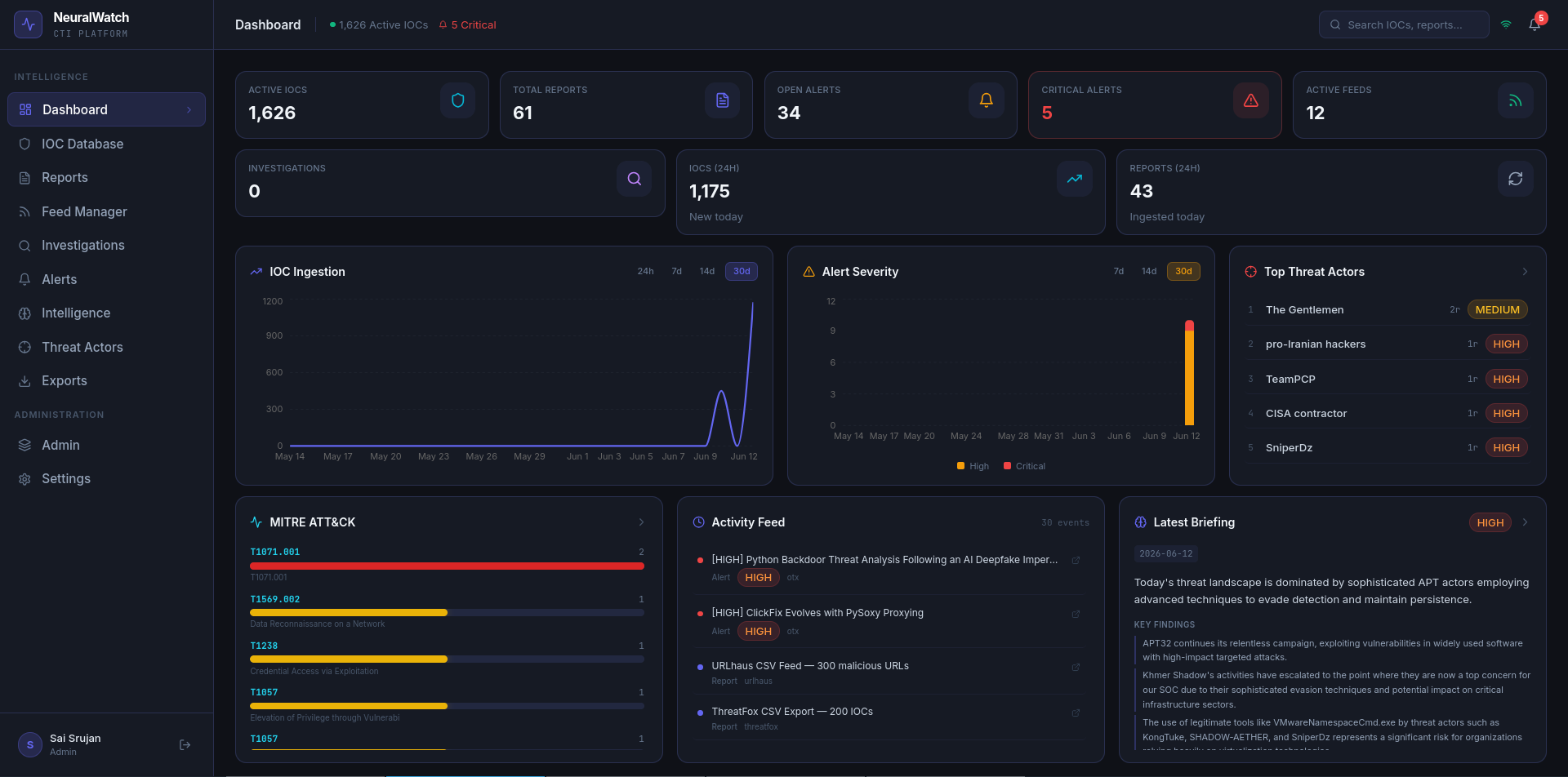Image resolution: width=1568 pixels, height=777 pixels.
Task: Open Admin in the sidebar
Action: click(106, 445)
